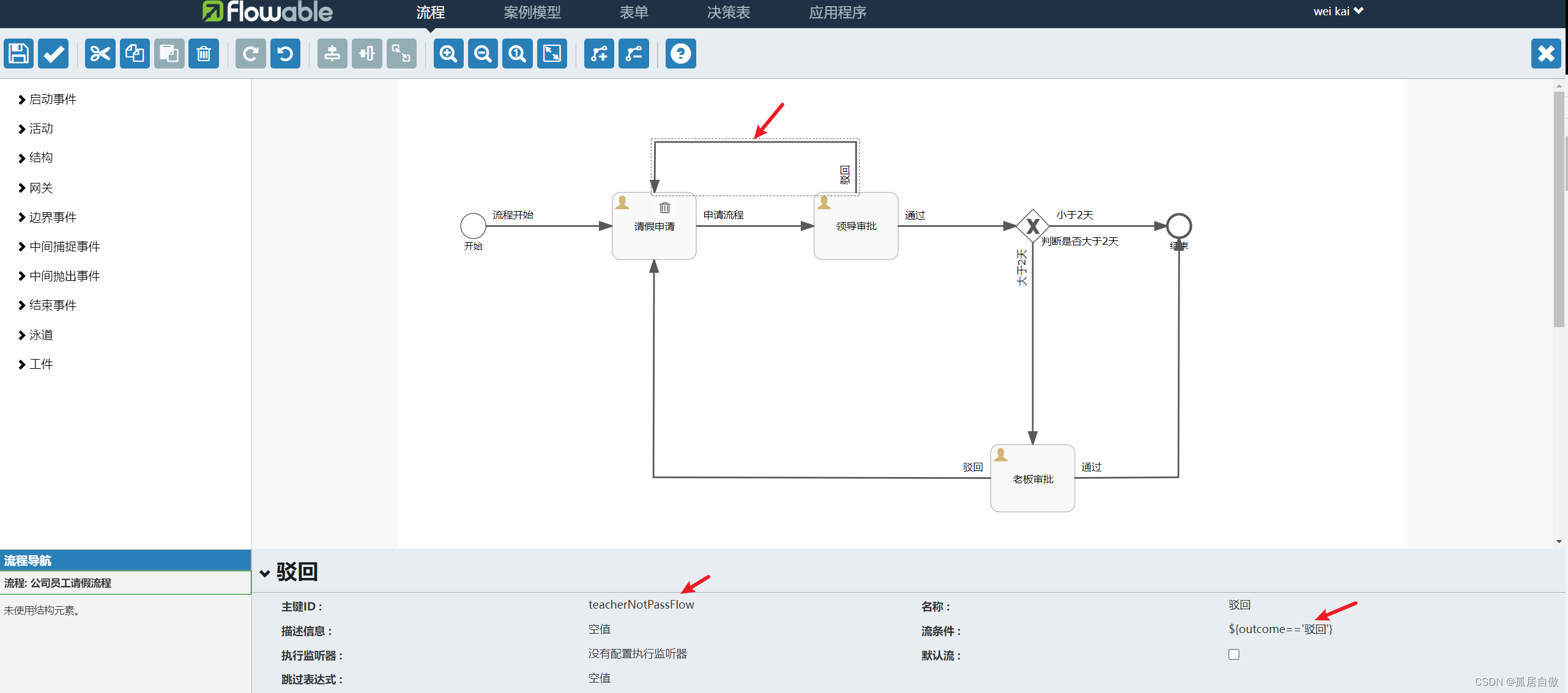Click the 小于2天 flow label

point(1074,215)
